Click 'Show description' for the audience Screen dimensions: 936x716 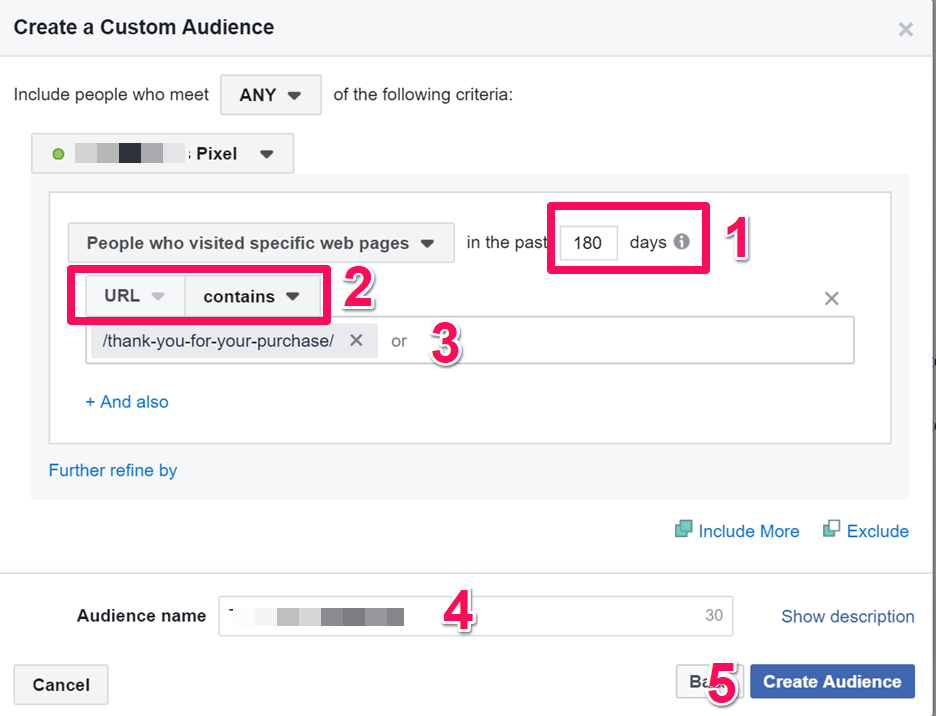(847, 616)
